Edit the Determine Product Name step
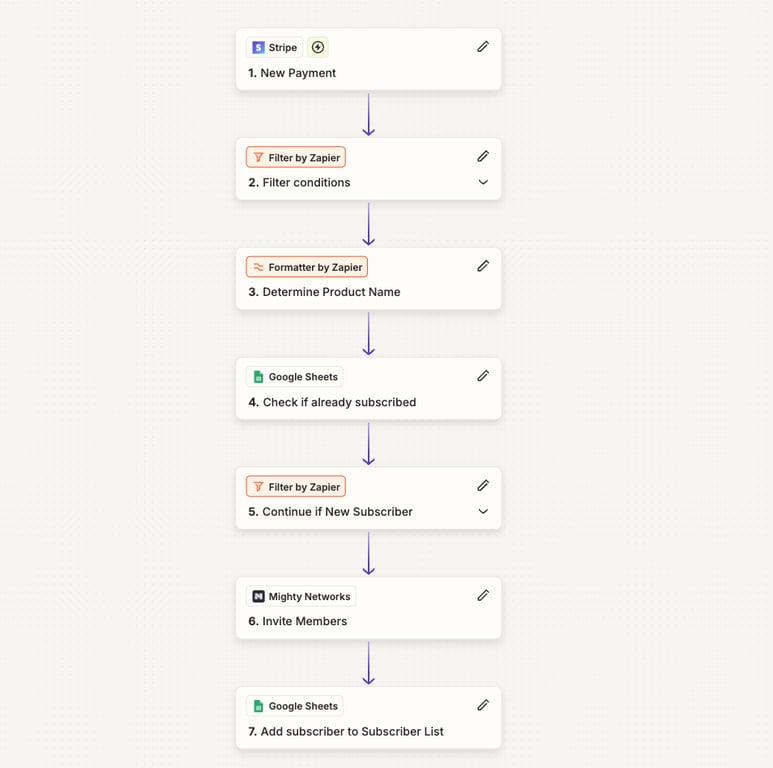This screenshot has height=768, width=773. coord(483,266)
